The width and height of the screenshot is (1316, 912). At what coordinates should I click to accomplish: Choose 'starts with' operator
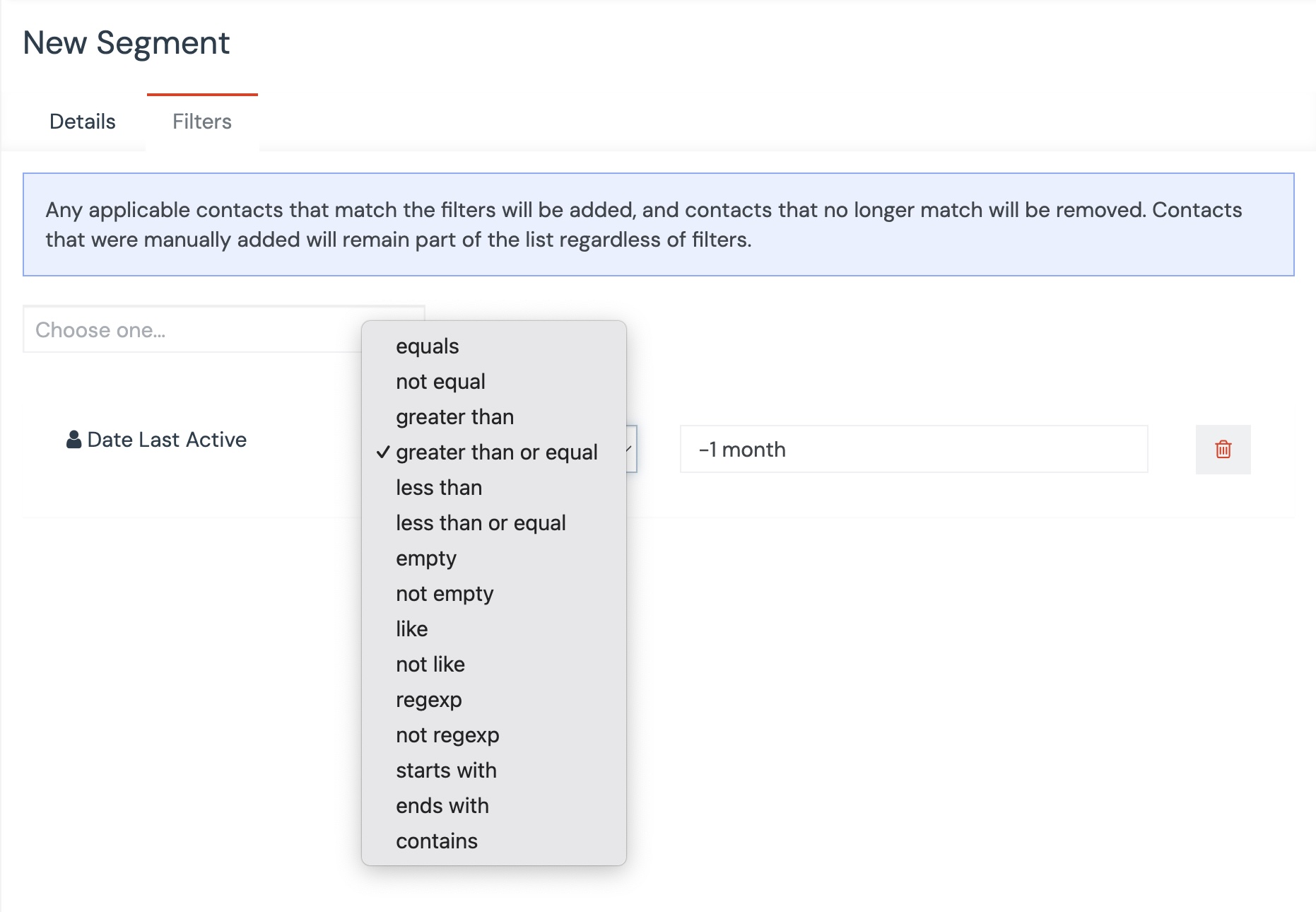pos(446,771)
